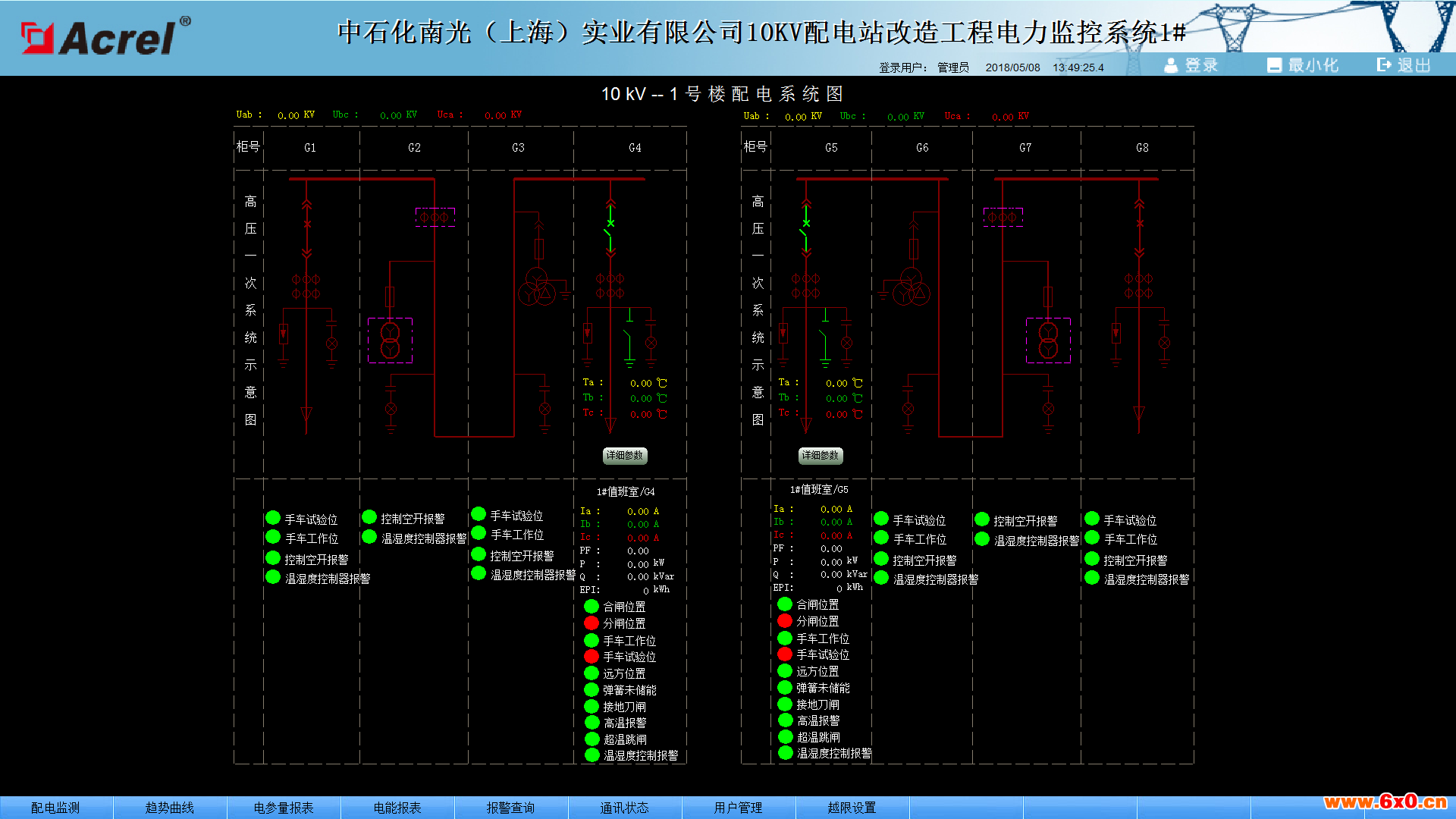
Task: Click the 登录 login icon
Action: pos(1171,65)
